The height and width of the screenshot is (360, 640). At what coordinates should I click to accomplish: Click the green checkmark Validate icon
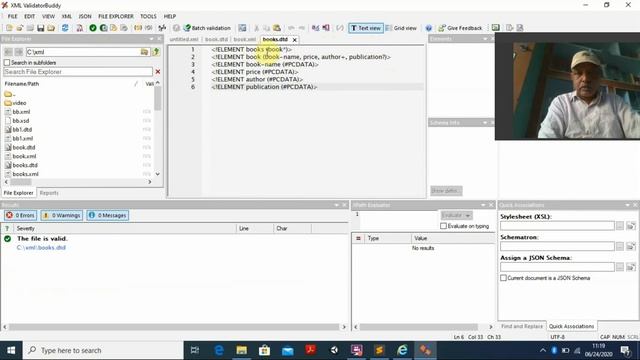pos(93,28)
